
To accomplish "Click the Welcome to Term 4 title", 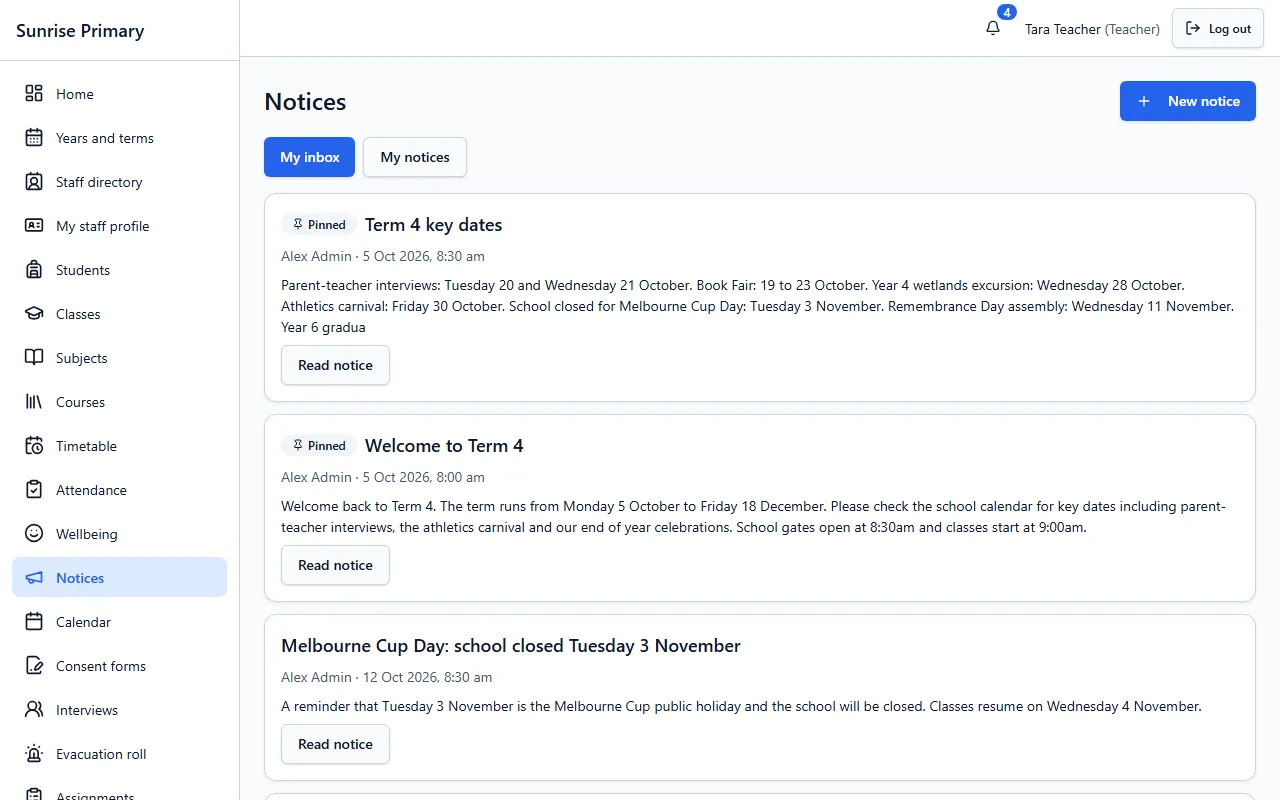I will point(444,446).
